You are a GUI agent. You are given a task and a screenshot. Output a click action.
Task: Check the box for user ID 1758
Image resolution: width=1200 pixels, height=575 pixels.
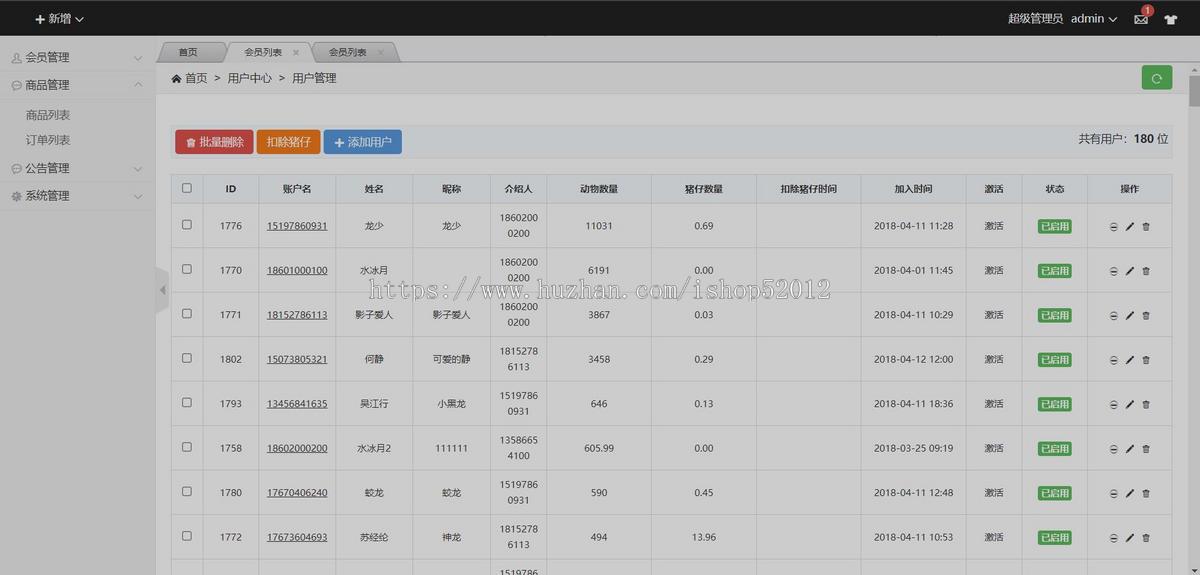coord(187,447)
